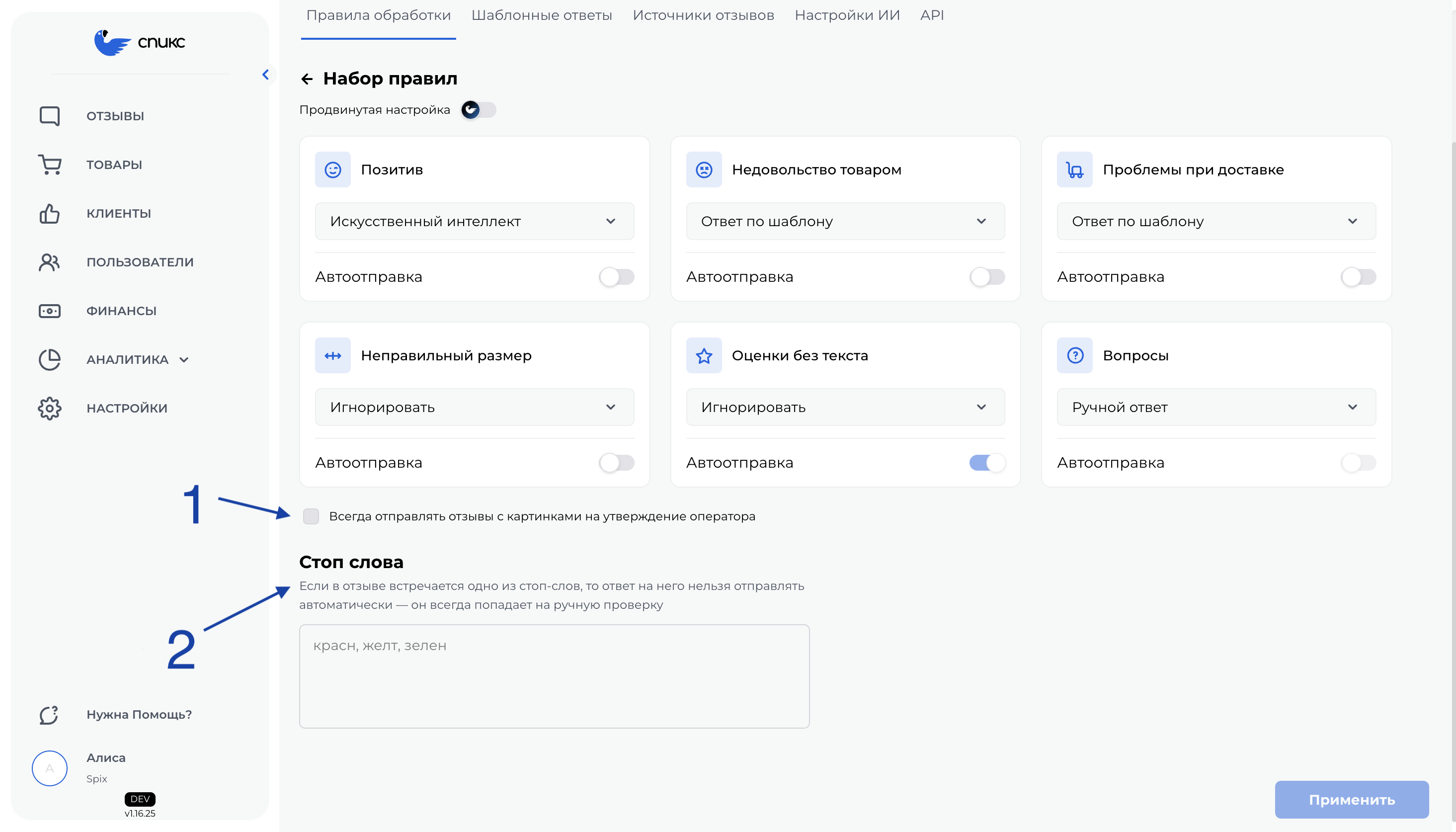This screenshot has height=832, width=1456.
Task: Open the ТОВАРЫ sidebar link
Action: [114, 165]
